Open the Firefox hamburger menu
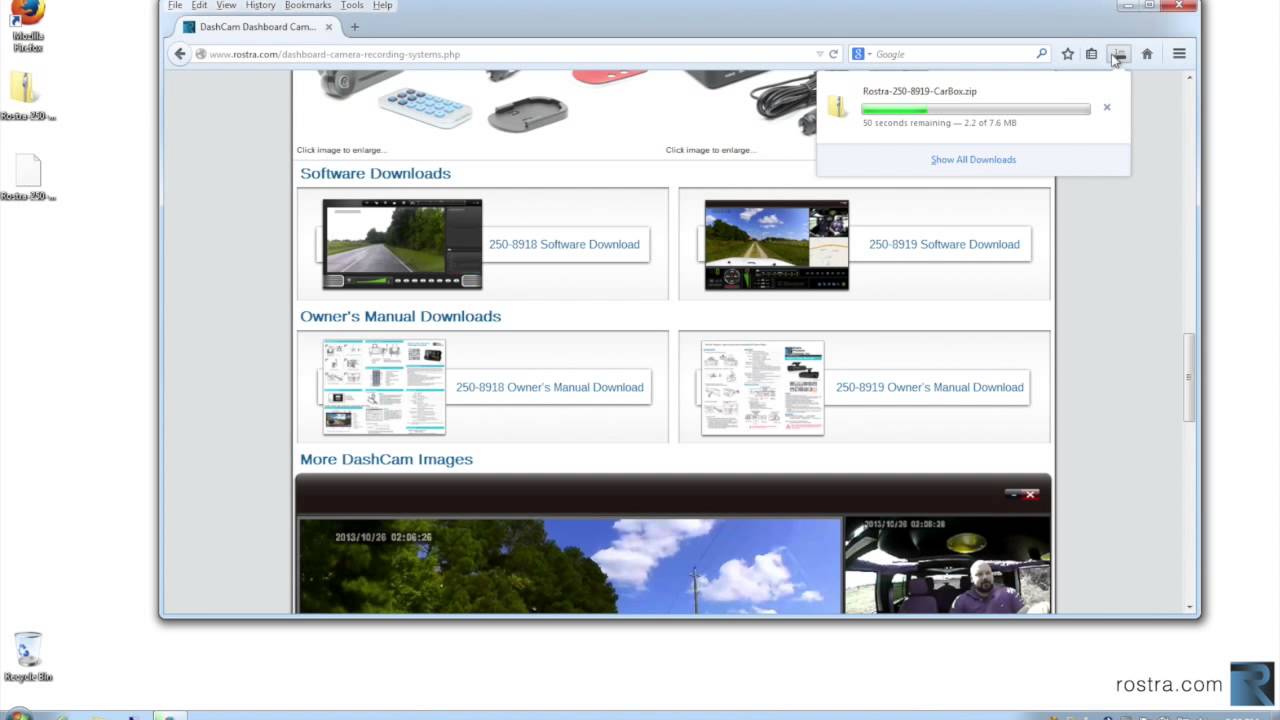Viewport: 1280px width, 720px height. click(1179, 54)
